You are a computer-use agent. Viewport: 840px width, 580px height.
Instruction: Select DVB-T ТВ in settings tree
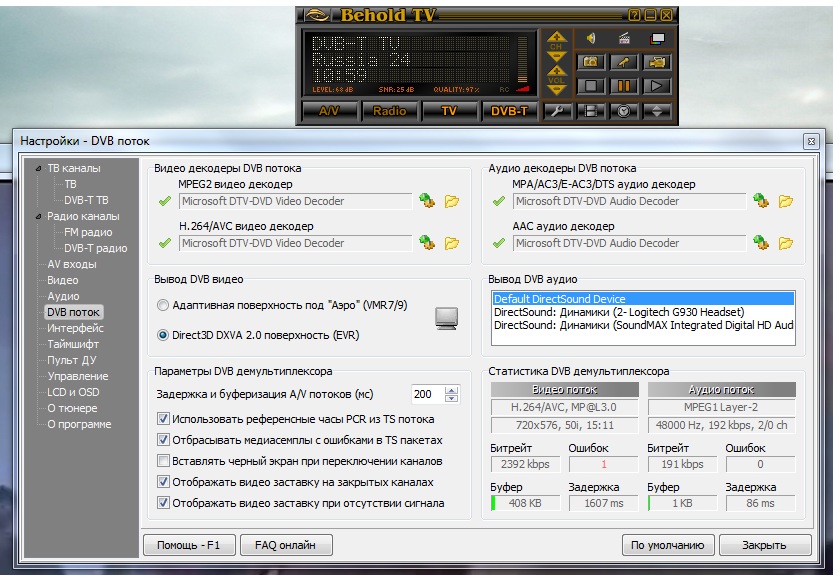(x=86, y=200)
